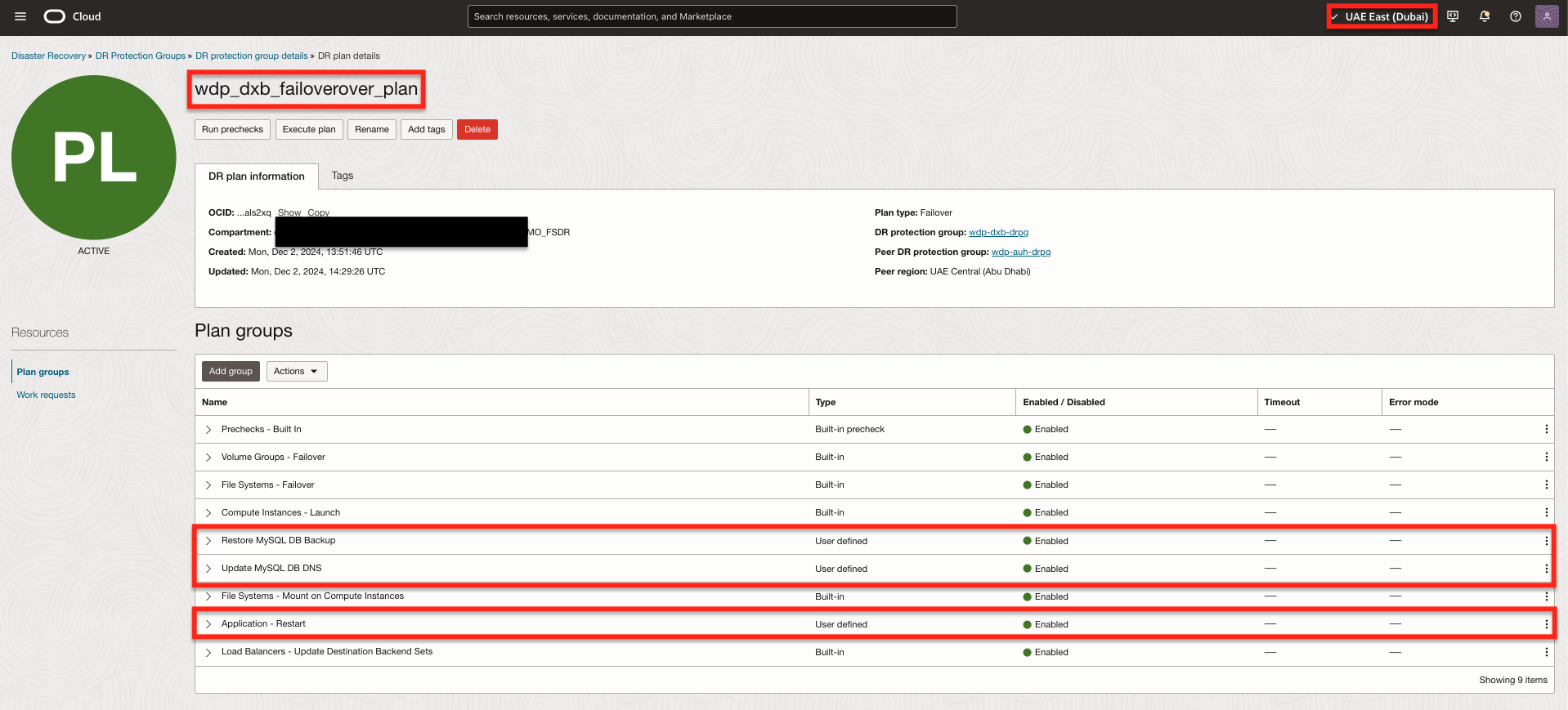The image size is (1568, 710).
Task: Open the wdp-auh-drpg peer group link
Action: click(1021, 252)
